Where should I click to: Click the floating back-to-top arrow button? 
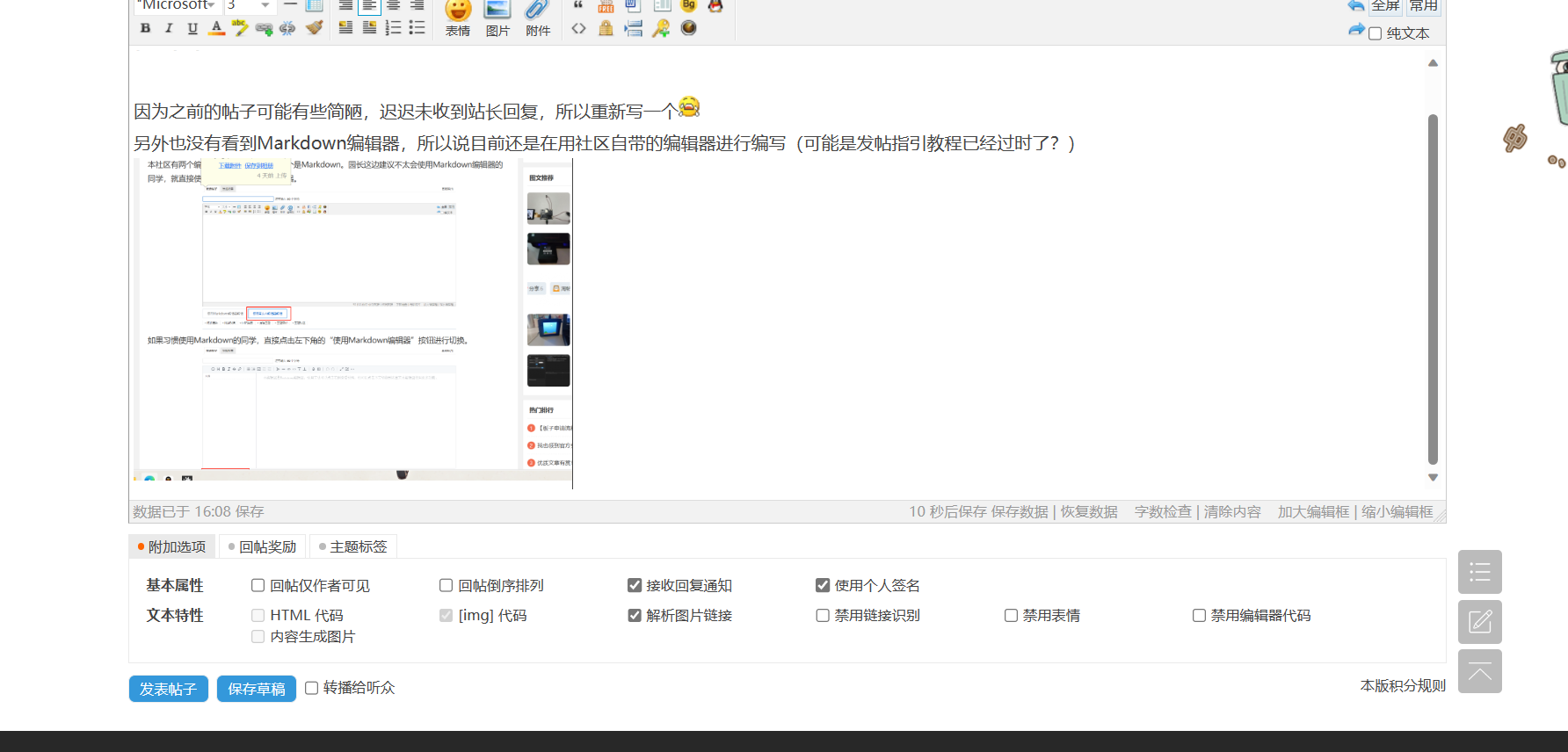pyautogui.click(x=1480, y=671)
